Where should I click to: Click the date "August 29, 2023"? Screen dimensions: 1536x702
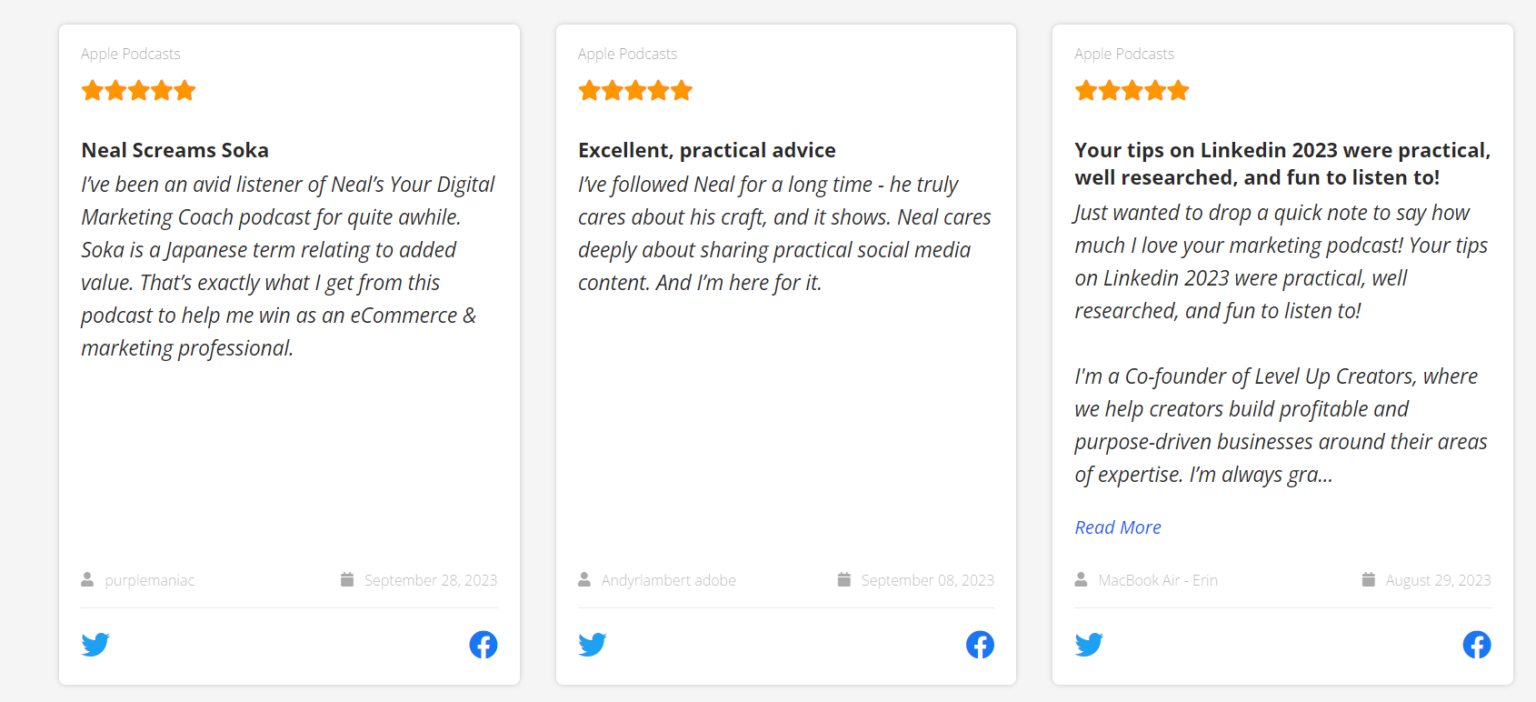click(1438, 580)
